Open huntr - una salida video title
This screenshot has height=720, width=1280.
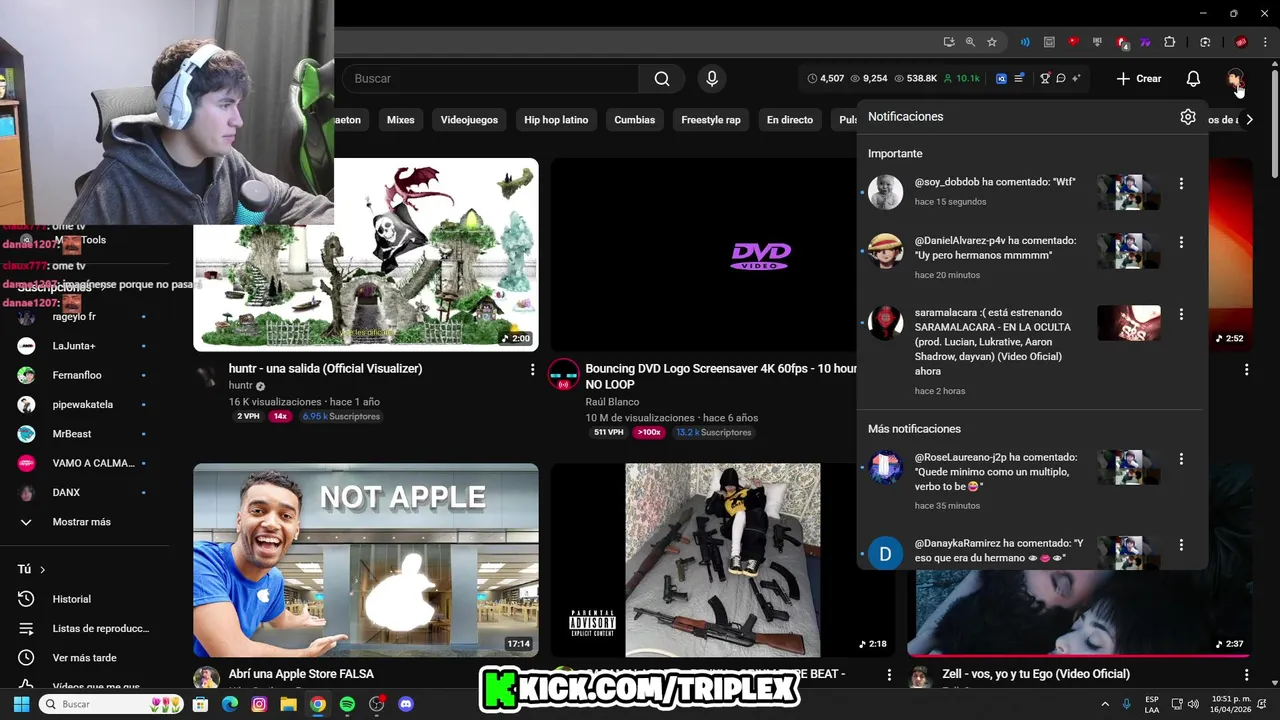(325, 368)
